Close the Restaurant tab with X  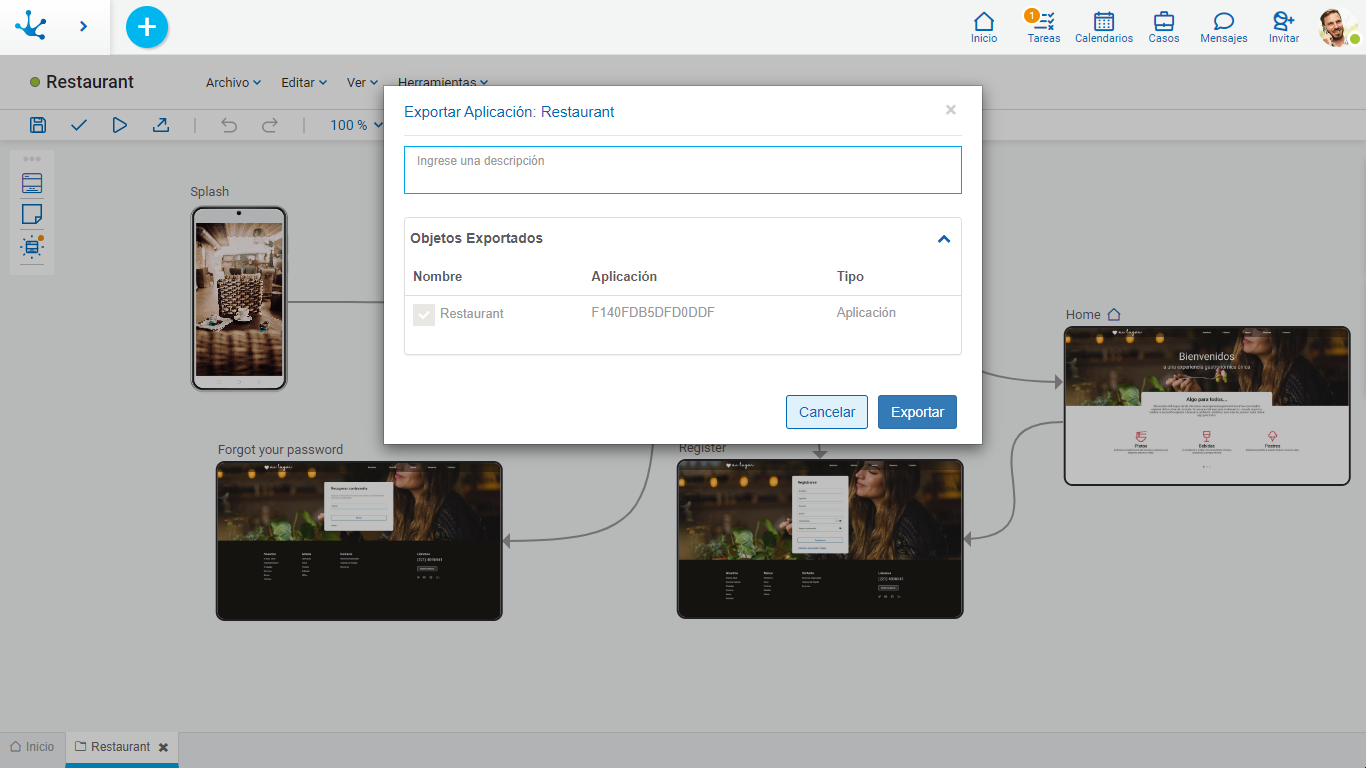pyautogui.click(x=163, y=747)
